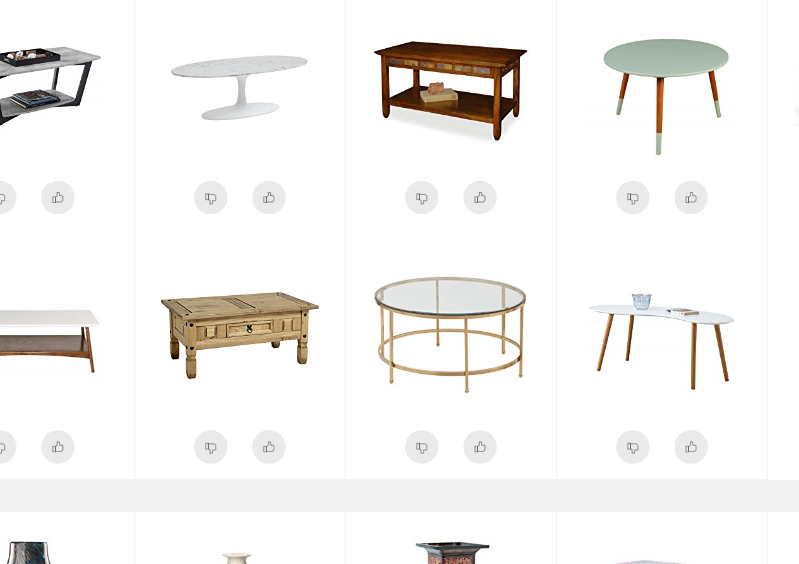Thumbs down the gold glass round table
The height and width of the screenshot is (564, 799).
(421, 447)
